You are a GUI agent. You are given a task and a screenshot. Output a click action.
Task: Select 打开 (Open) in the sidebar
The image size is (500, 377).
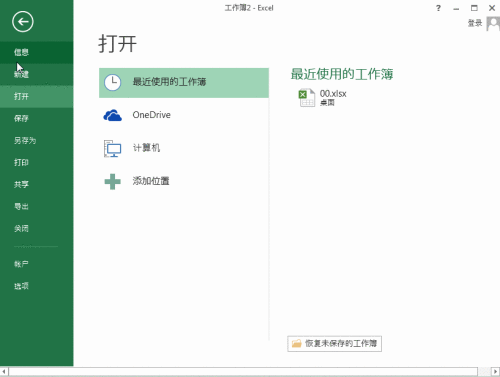[37, 96]
